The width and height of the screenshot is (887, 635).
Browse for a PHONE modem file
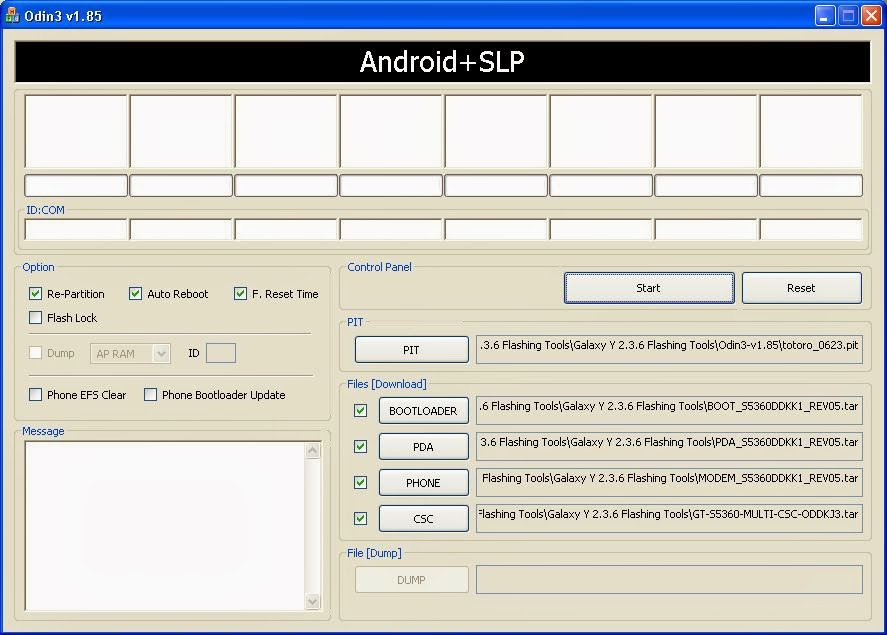point(423,483)
